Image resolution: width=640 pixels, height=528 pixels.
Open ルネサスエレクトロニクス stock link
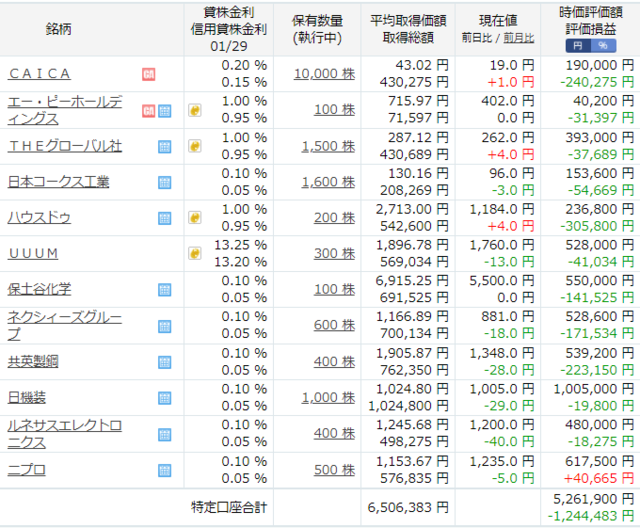pos(64,434)
